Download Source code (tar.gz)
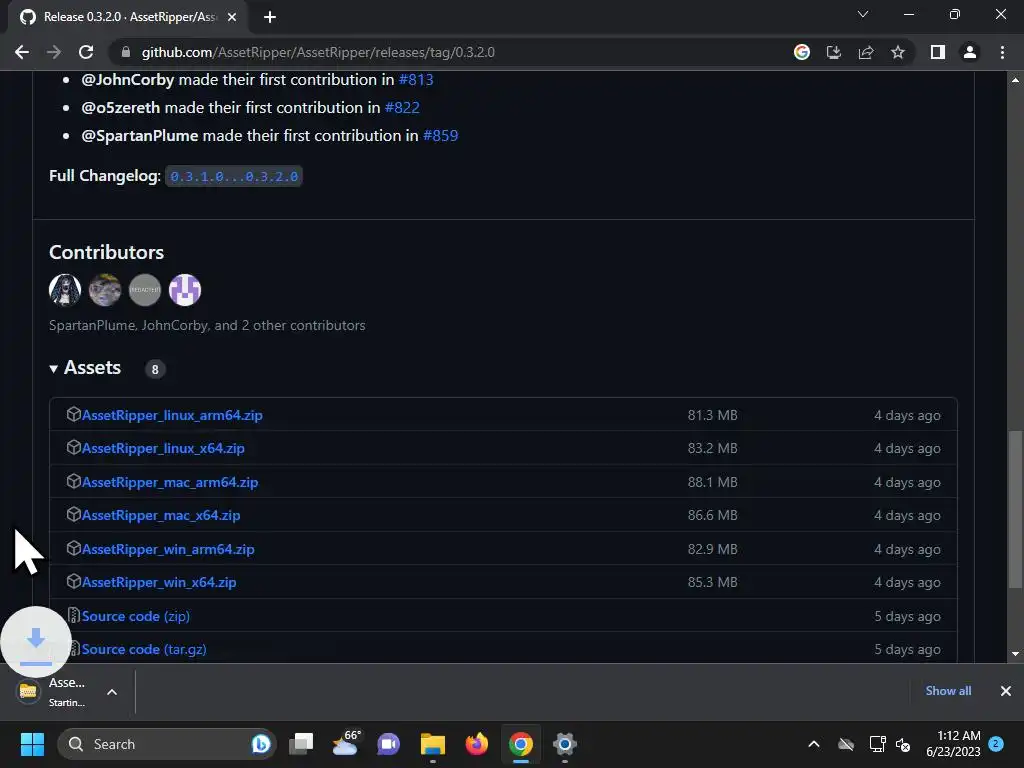The width and height of the screenshot is (1024, 768). (144, 650)
